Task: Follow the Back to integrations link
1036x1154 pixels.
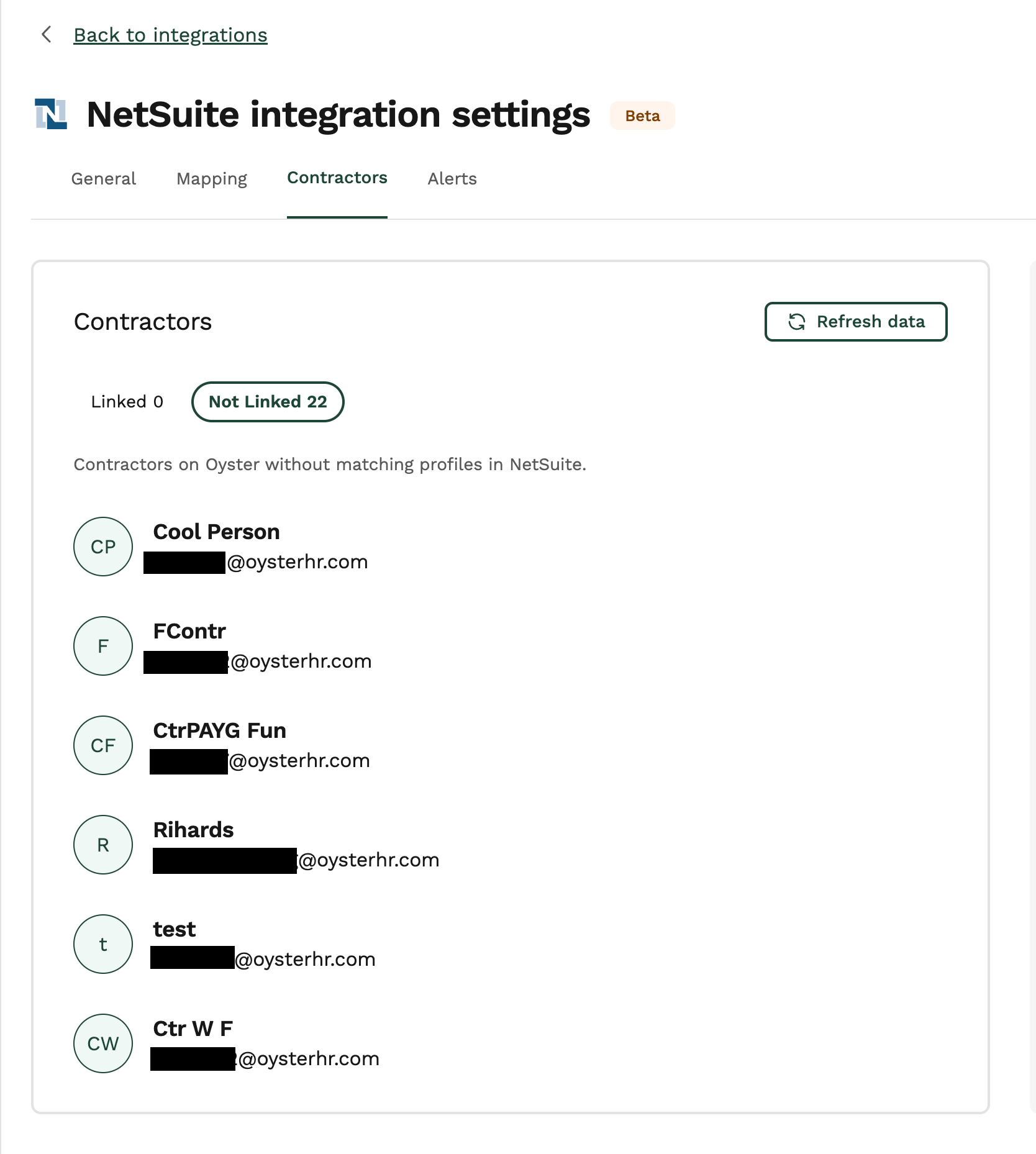Action: pos(170,35)
